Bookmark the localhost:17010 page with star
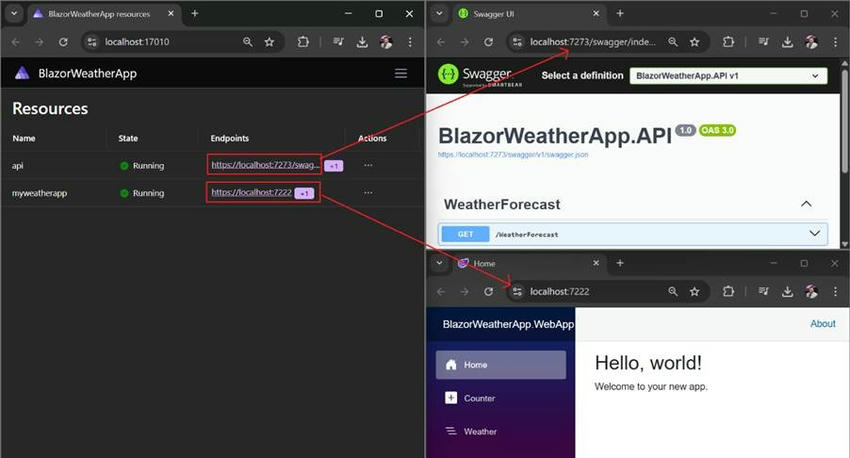 point(269,42)
